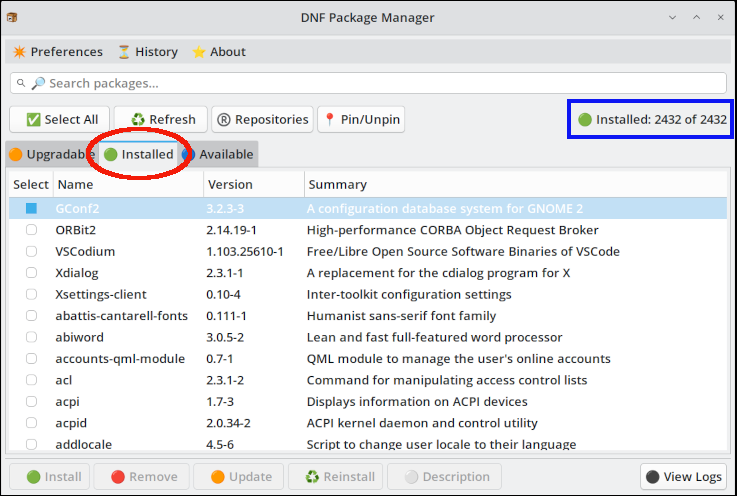Open the Preferences menu
Viewport: 737px width, 496px height.
[x=57, y=52]
